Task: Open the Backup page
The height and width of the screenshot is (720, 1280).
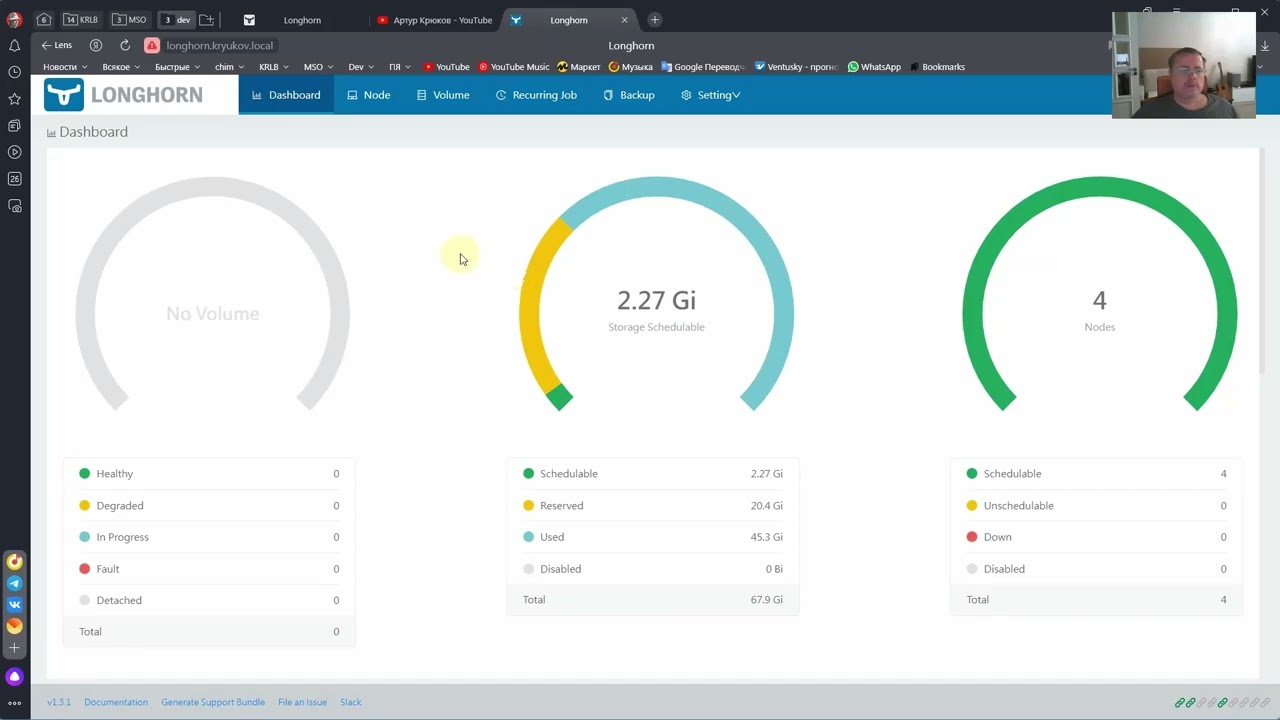Action: tap(629, 95)
